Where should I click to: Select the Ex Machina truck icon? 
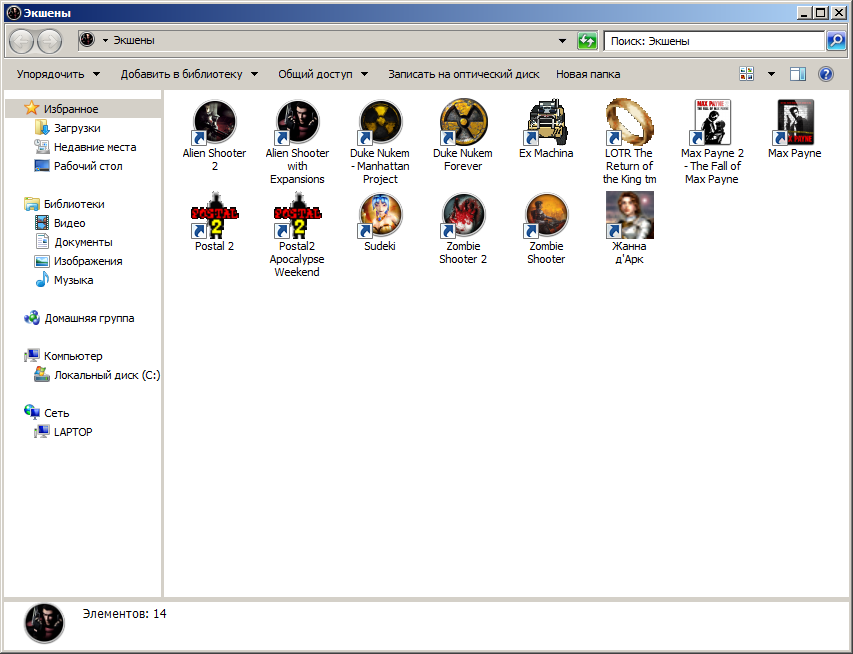[x=546, y=122]
